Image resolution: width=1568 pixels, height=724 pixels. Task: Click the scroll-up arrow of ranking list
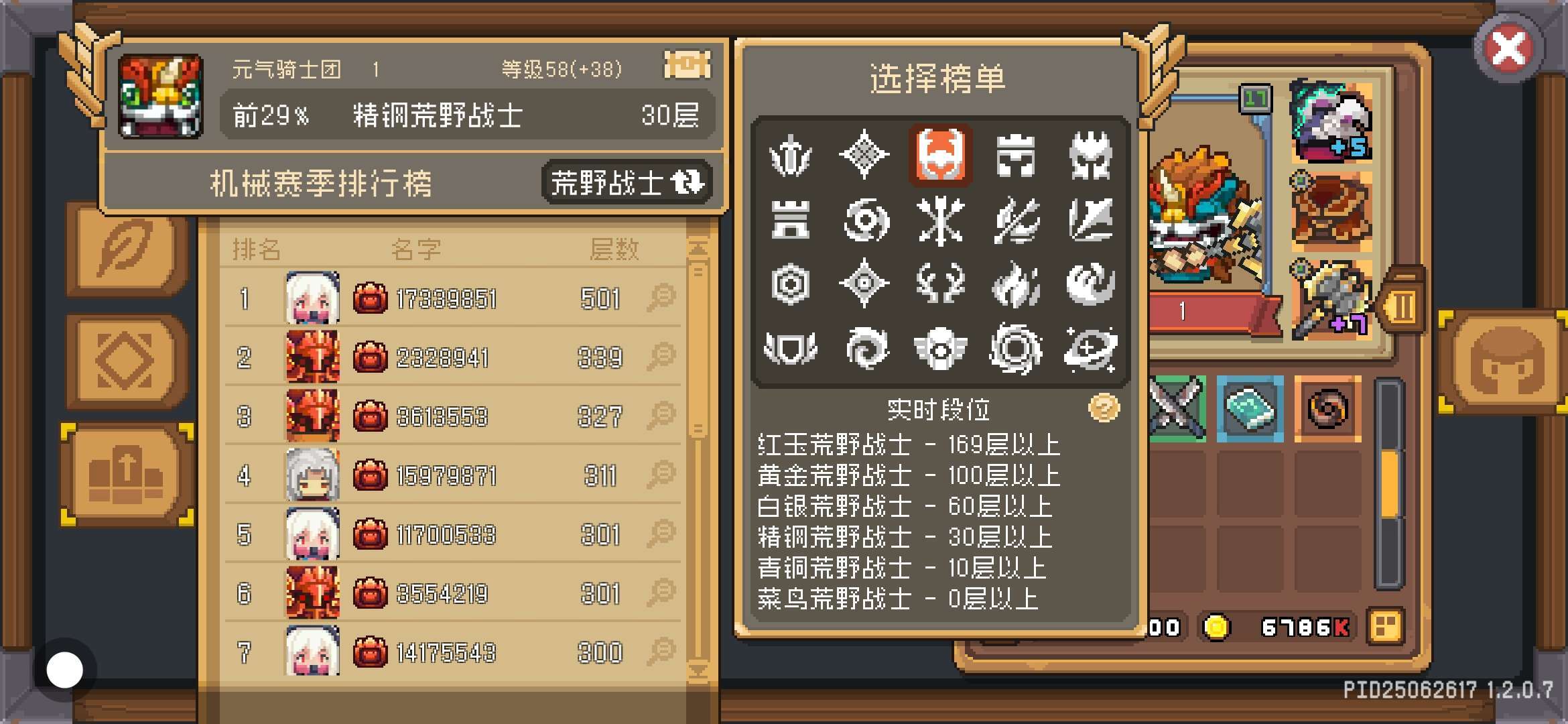(698, 249)
